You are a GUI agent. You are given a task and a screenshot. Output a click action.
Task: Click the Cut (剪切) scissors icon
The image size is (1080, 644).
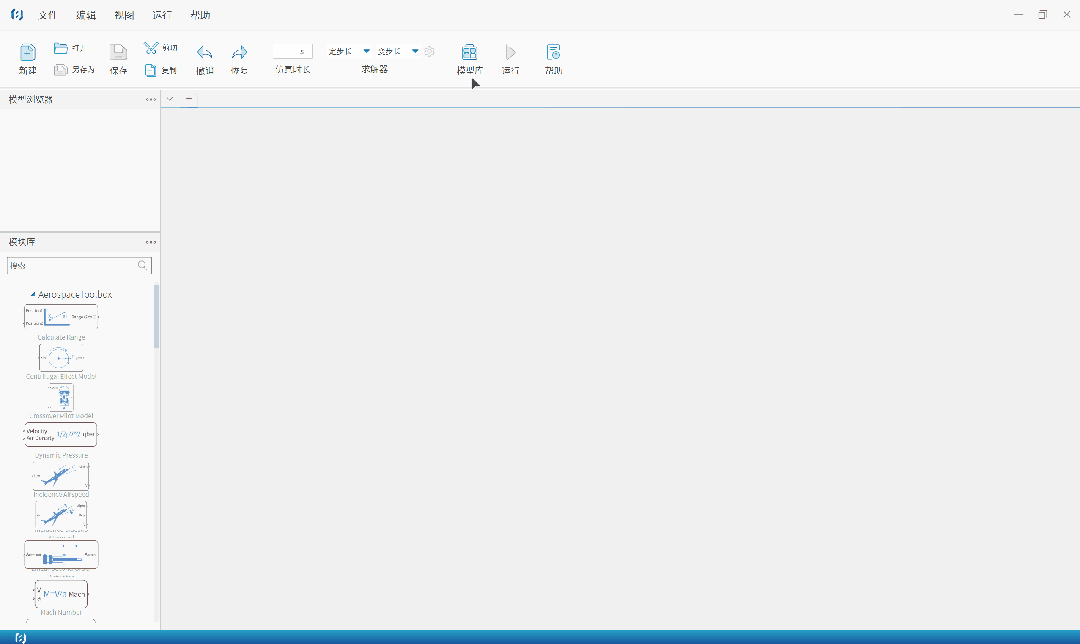click(x=150, y=48)
